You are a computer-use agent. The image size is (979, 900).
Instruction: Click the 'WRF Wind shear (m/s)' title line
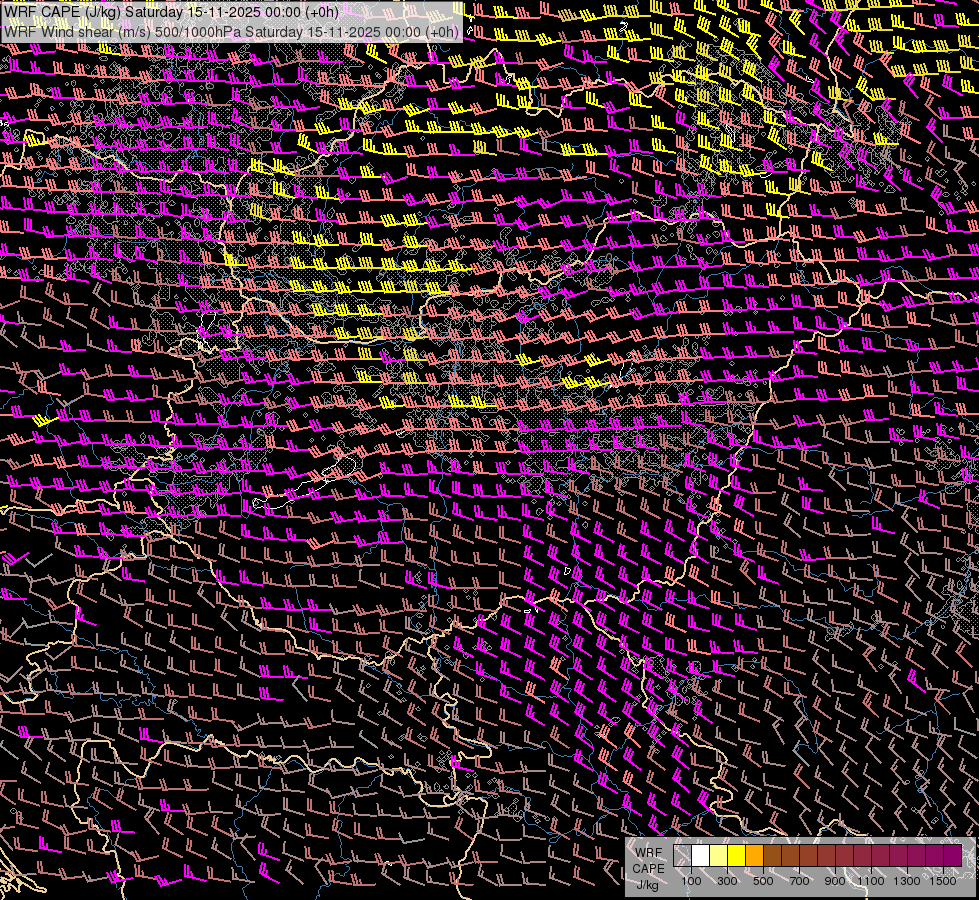pyautogui.click(x=232, y=31)
